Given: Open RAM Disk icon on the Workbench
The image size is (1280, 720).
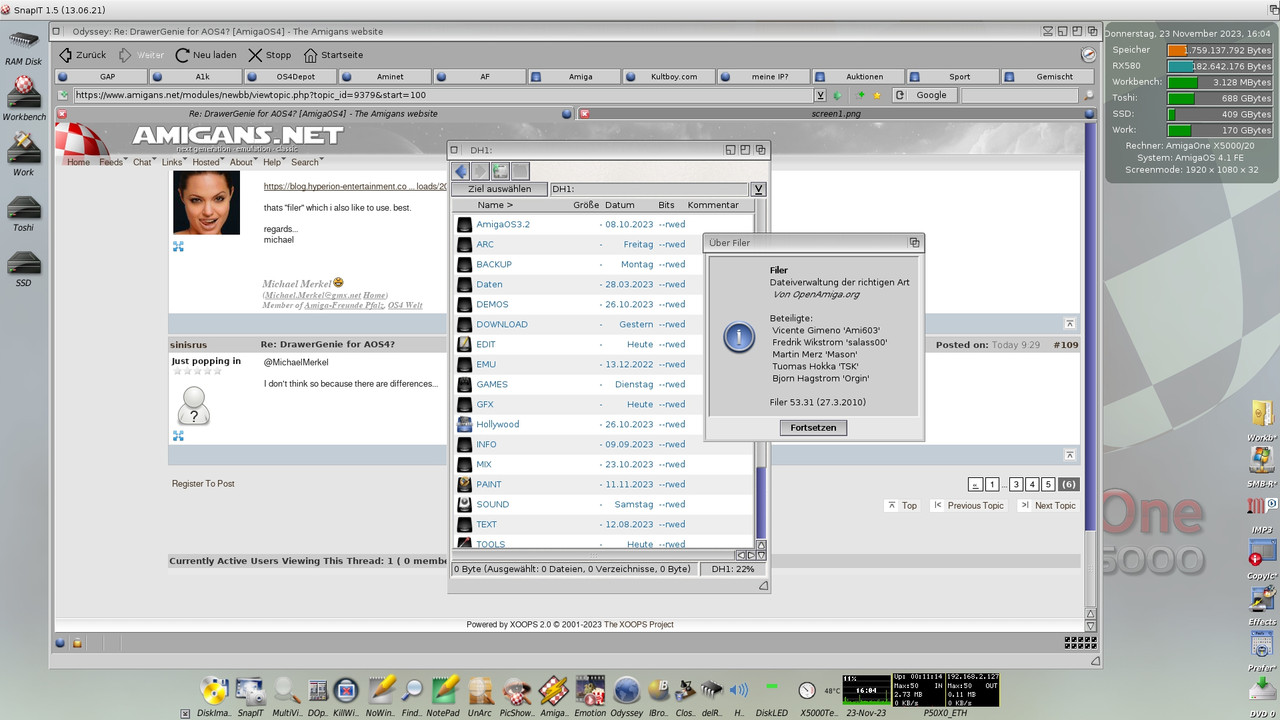Looking at the screenshot, I should [x=23, y=48].
